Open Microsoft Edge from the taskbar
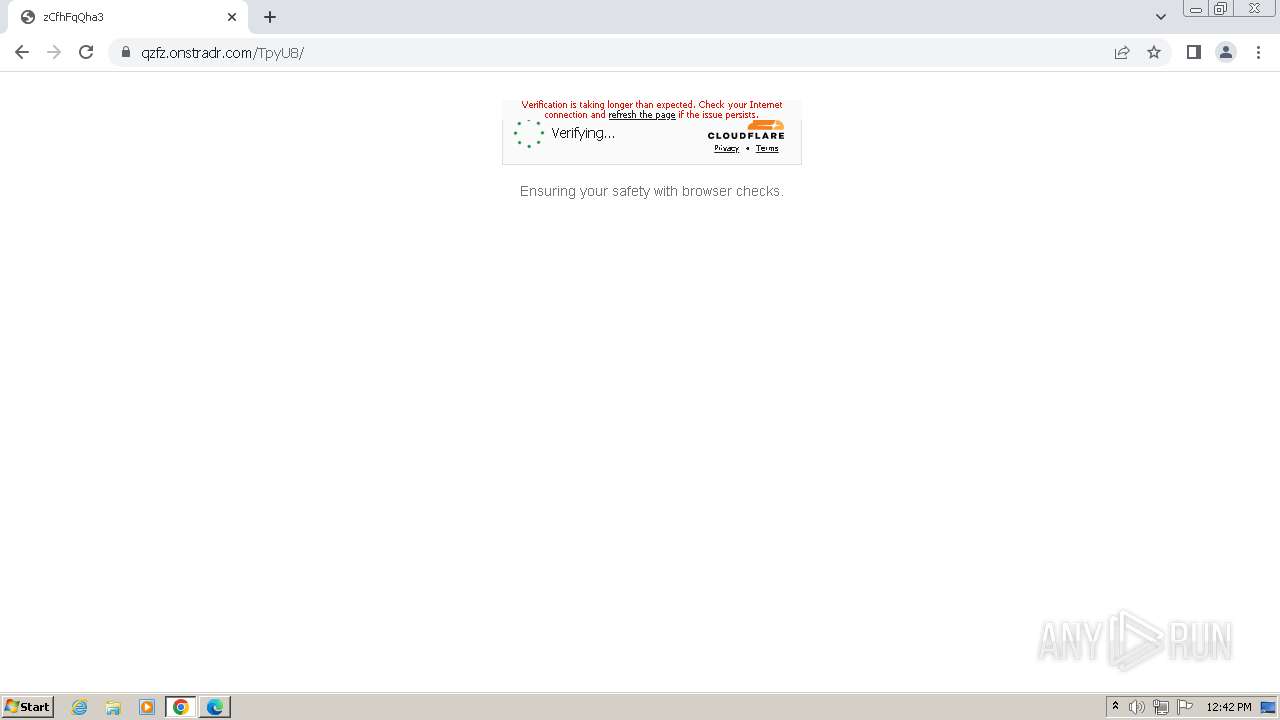Image resolution: width=1280 pixels, height=720 pixels. (215, 707)
